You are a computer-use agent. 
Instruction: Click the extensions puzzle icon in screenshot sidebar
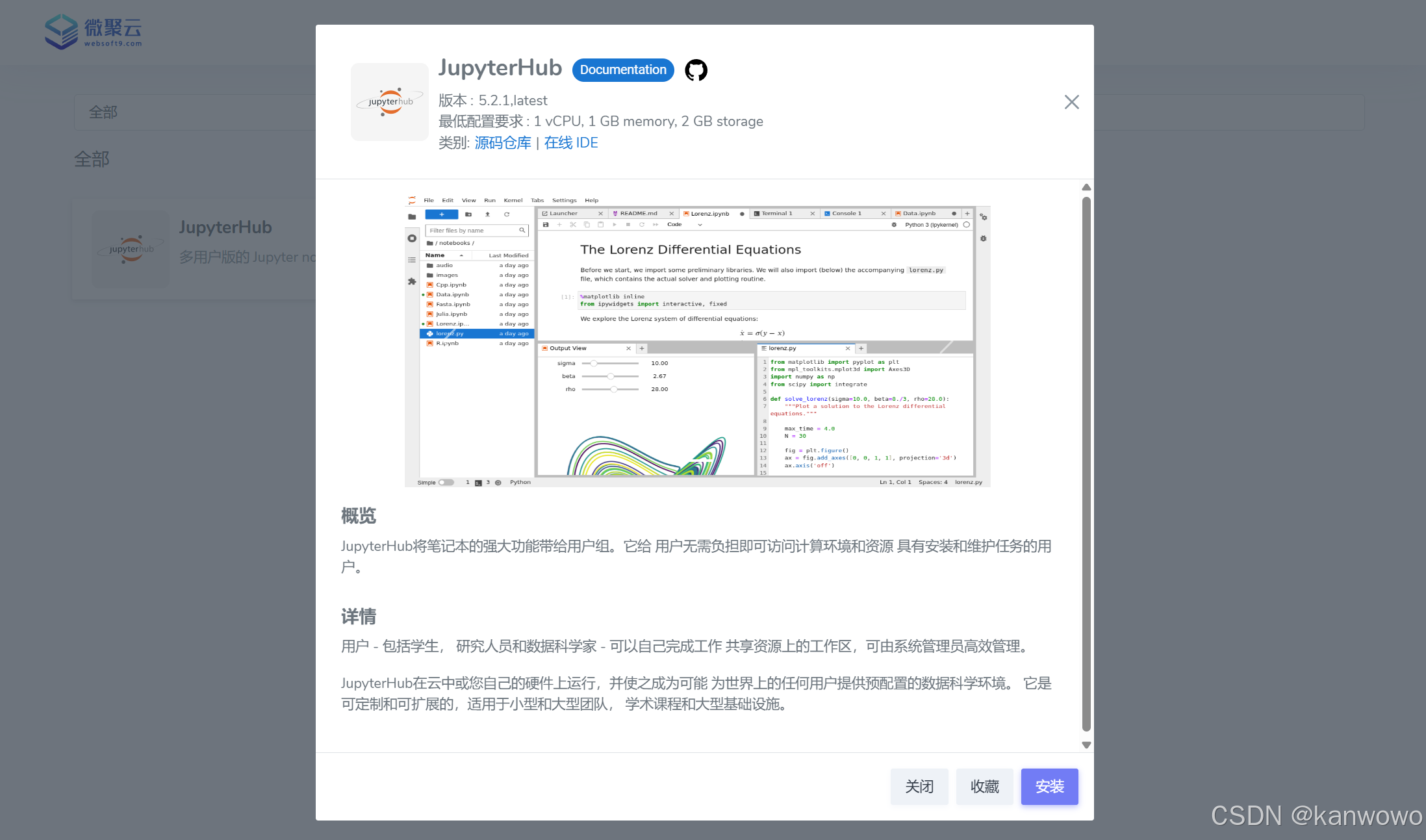[412, 281]
